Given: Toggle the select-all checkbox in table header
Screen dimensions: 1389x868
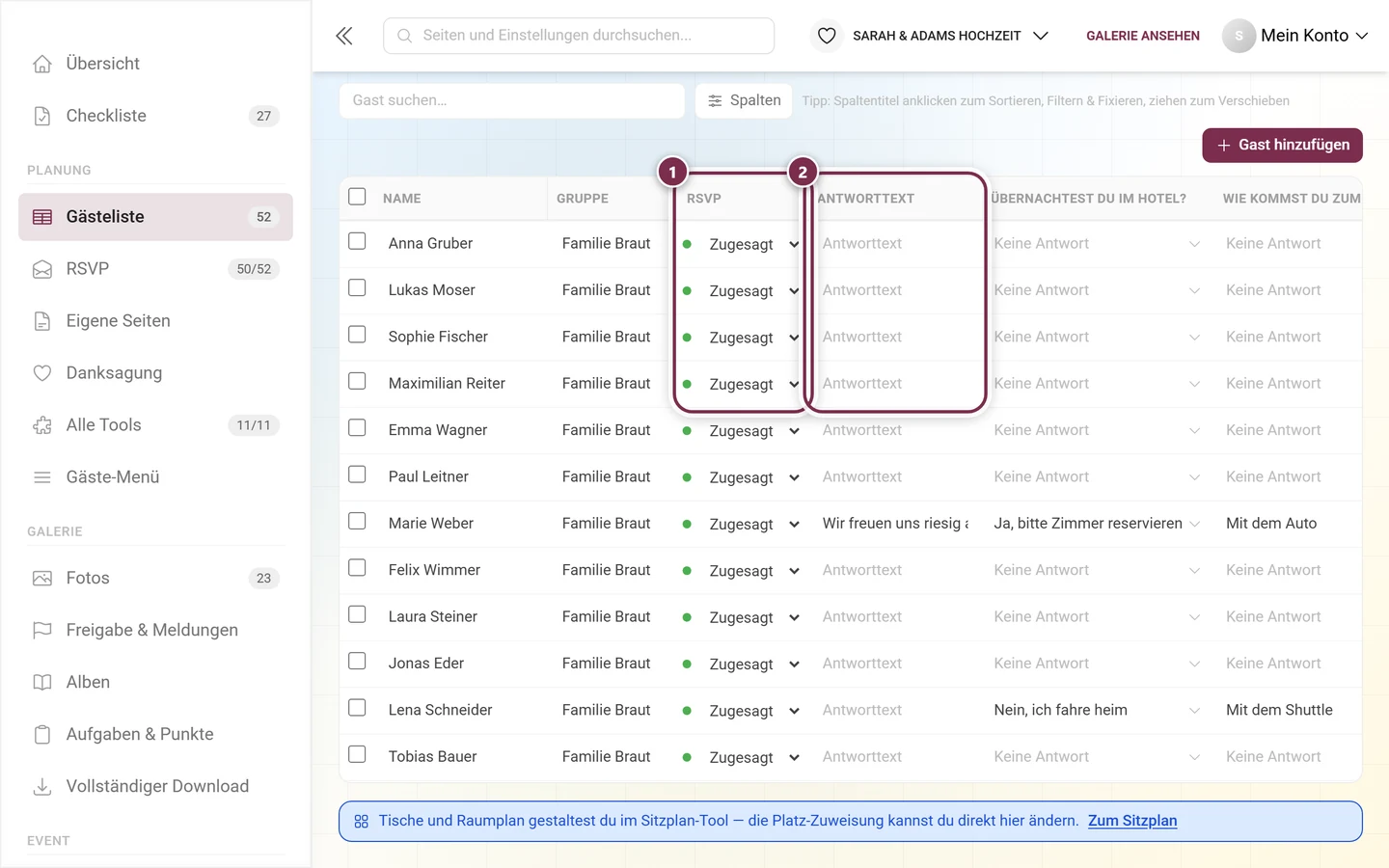Looking at the screenshot, I should tap(357, 197).
